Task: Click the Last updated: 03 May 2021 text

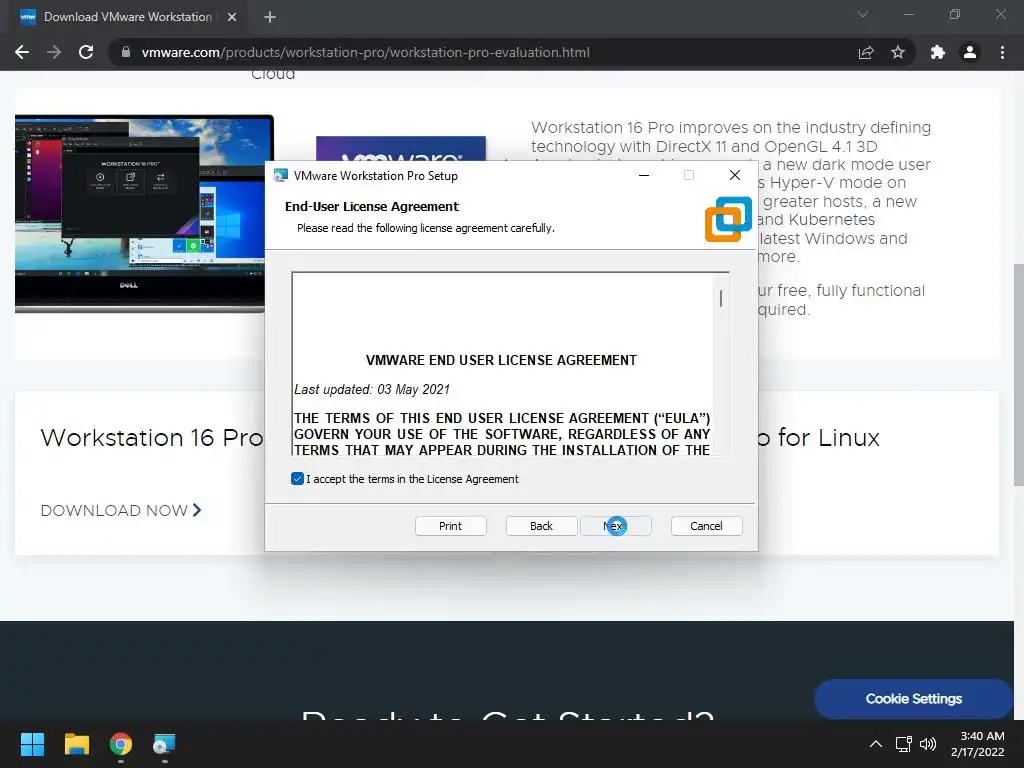Action: [x=372, y=389]
